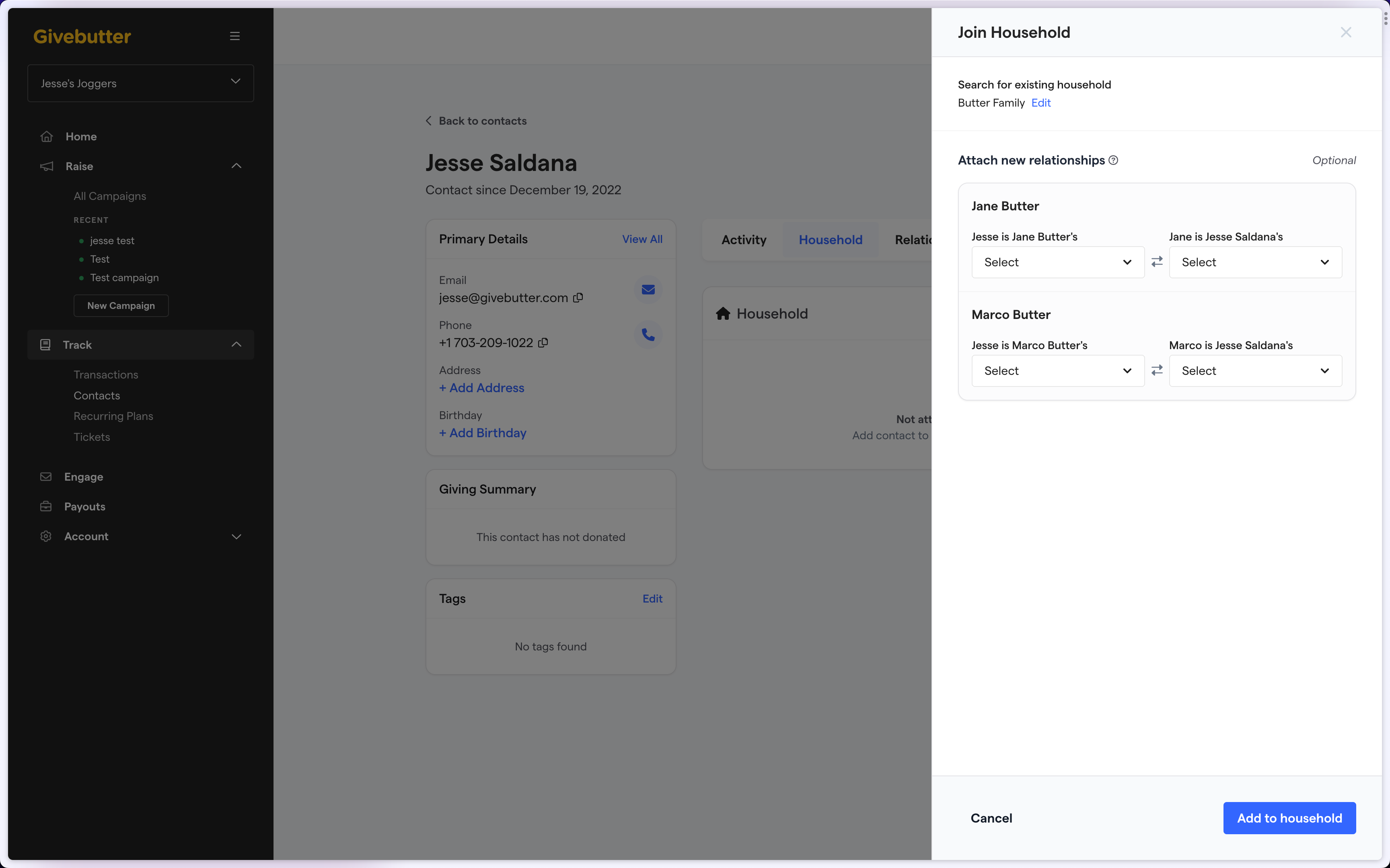This screenshot has height=868, width=1390.
Task: Toggle the swap icon between Marco Butter fields
Action: [1157, 371]
